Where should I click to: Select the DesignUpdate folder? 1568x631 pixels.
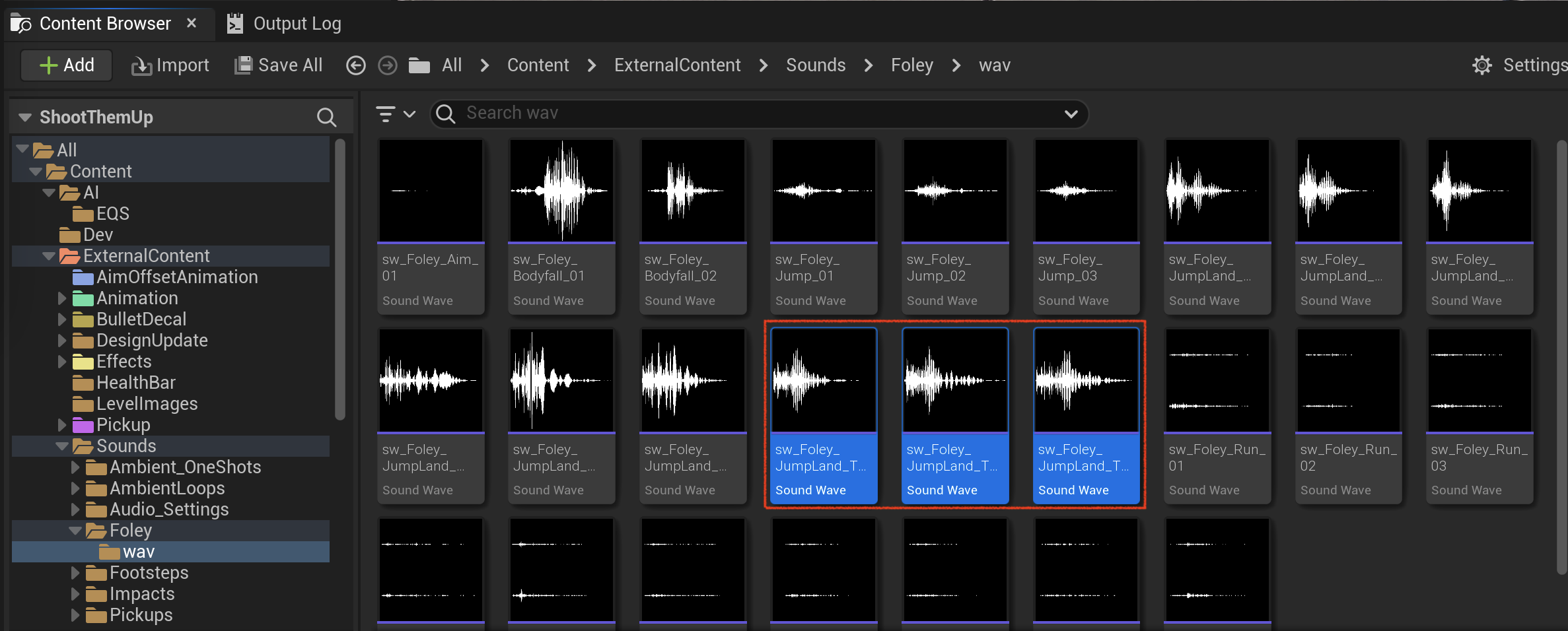[x=170, y=341]
